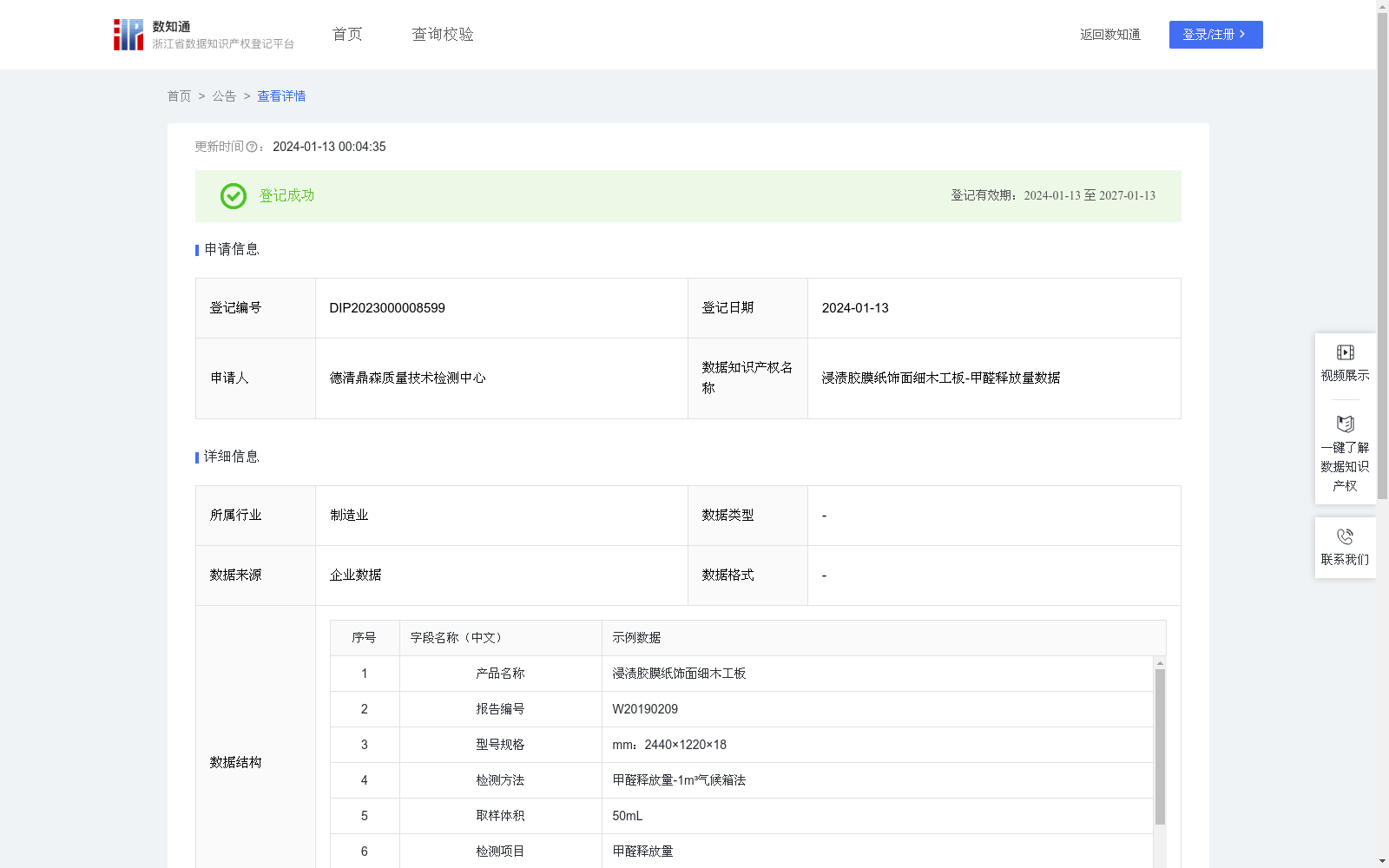1389x868 pixels.
Task: Click the 一键了解数据知识产权 book icon
Action: [1345, 424]
